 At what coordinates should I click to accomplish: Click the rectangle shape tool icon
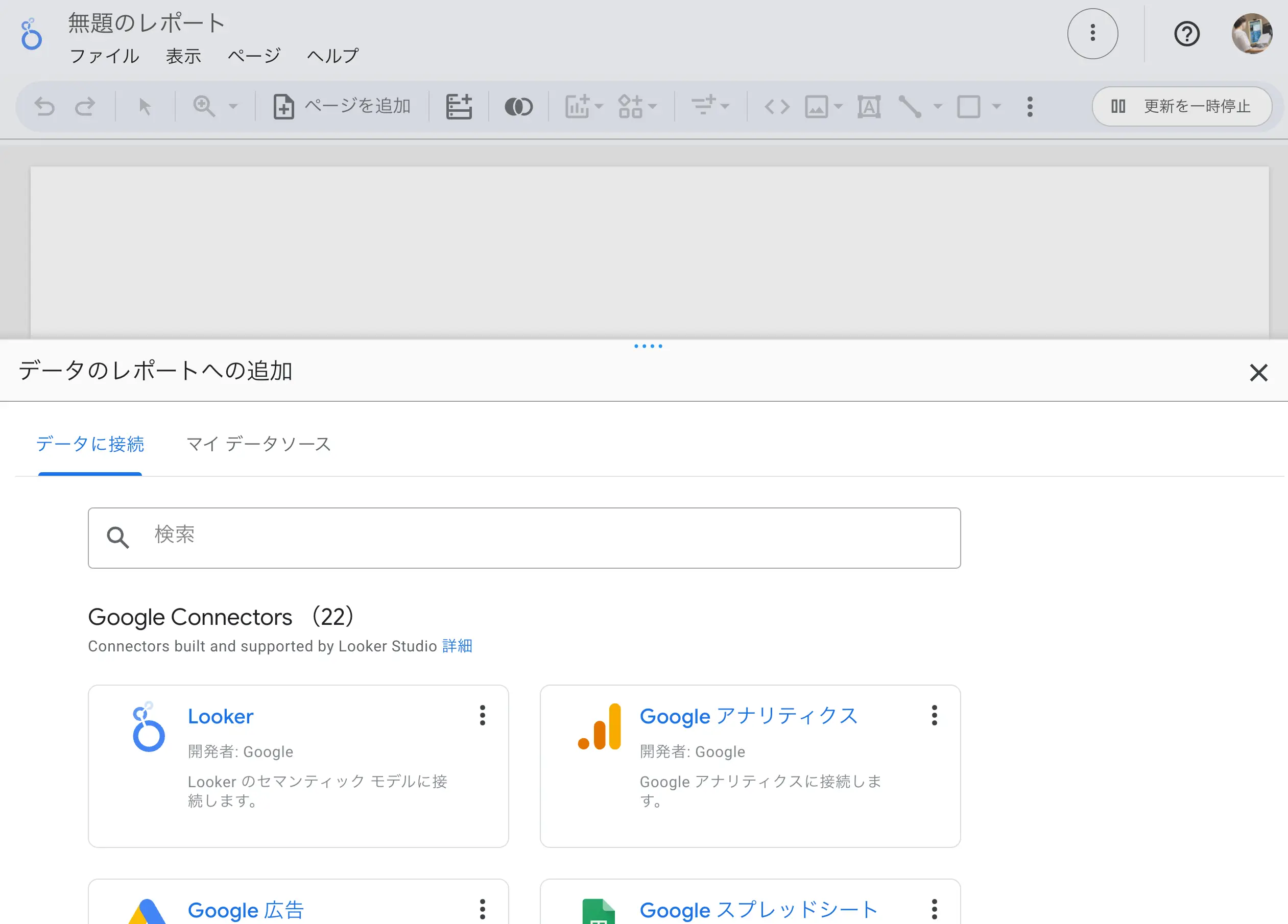click(969, 106)
